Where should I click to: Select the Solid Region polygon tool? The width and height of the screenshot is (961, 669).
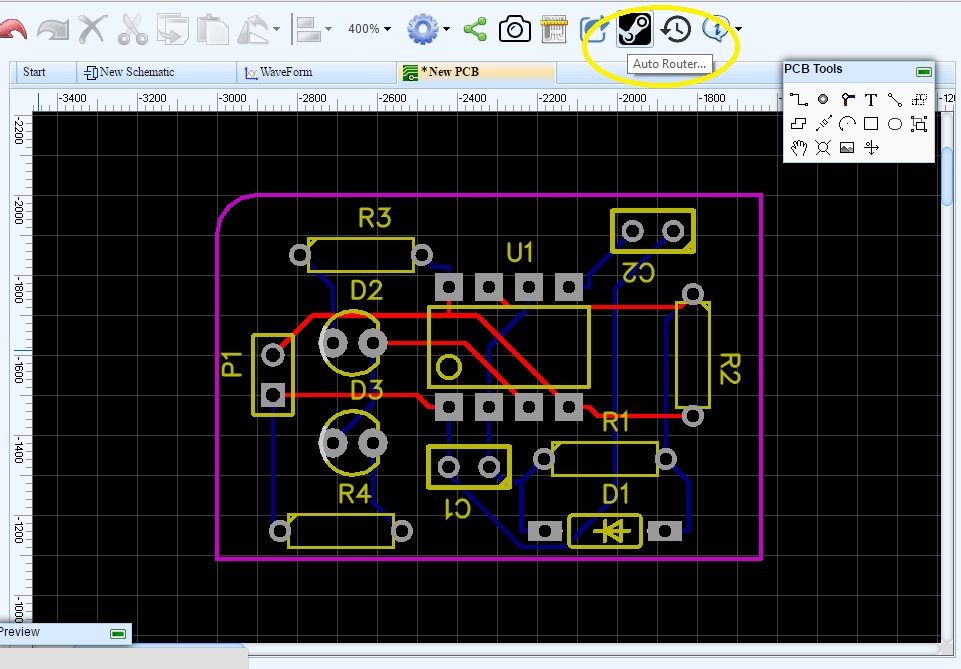(798, 124)
